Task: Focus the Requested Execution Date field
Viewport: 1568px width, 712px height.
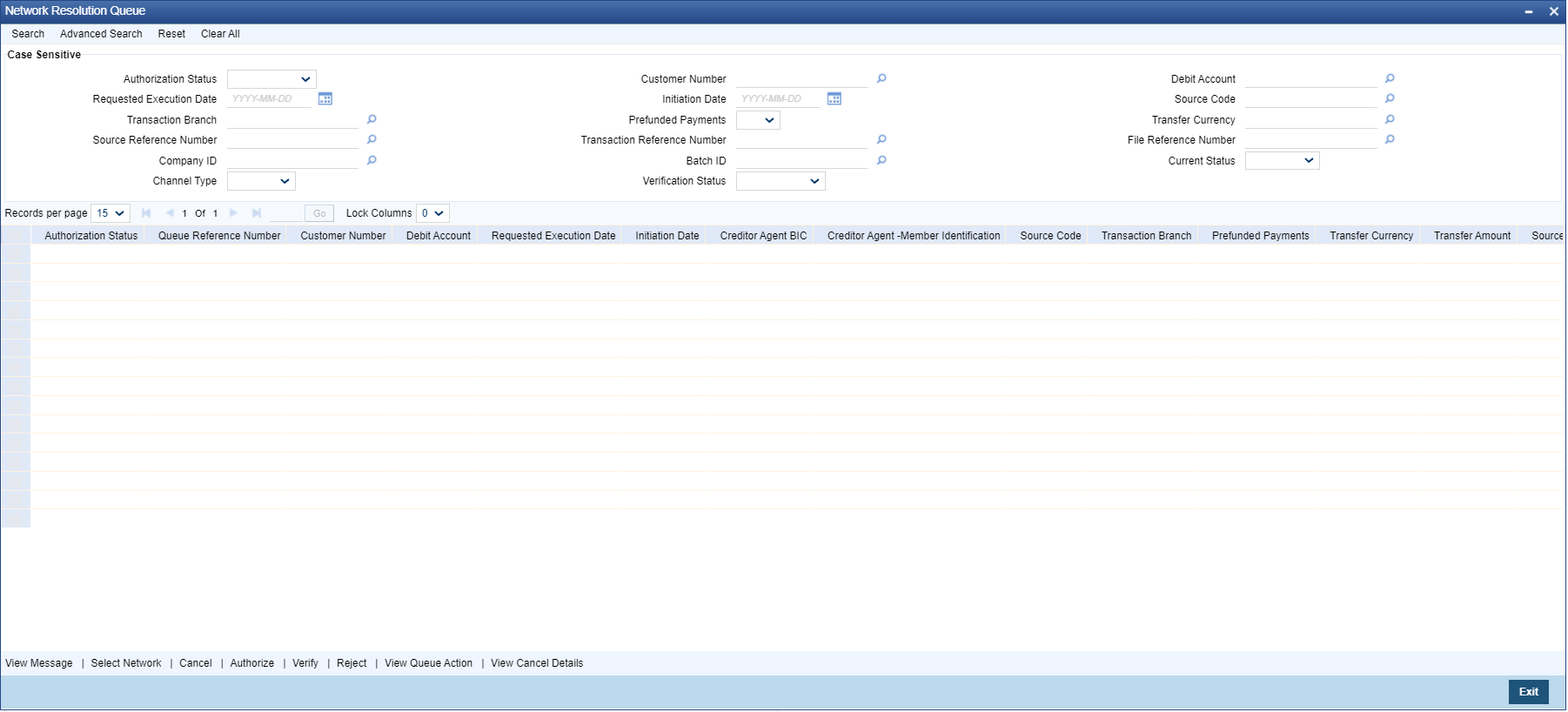Action: point(269,99)
